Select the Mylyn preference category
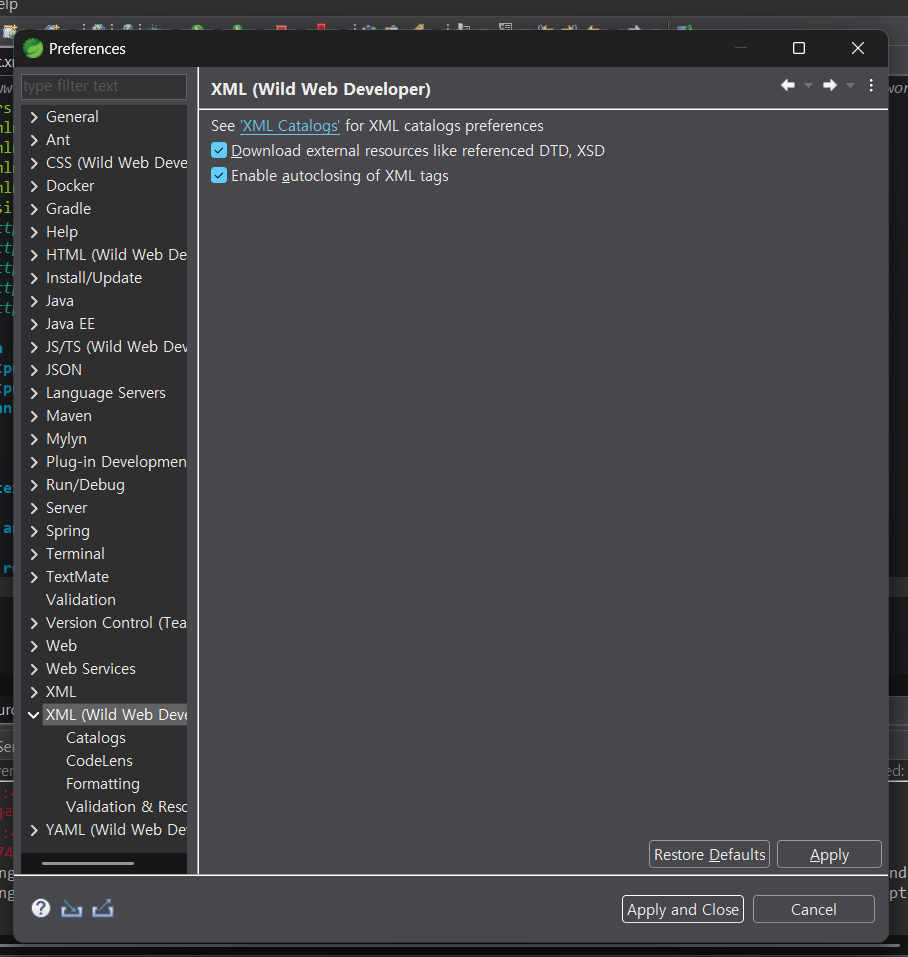This screenshot has height=957, width=908. 67,439
